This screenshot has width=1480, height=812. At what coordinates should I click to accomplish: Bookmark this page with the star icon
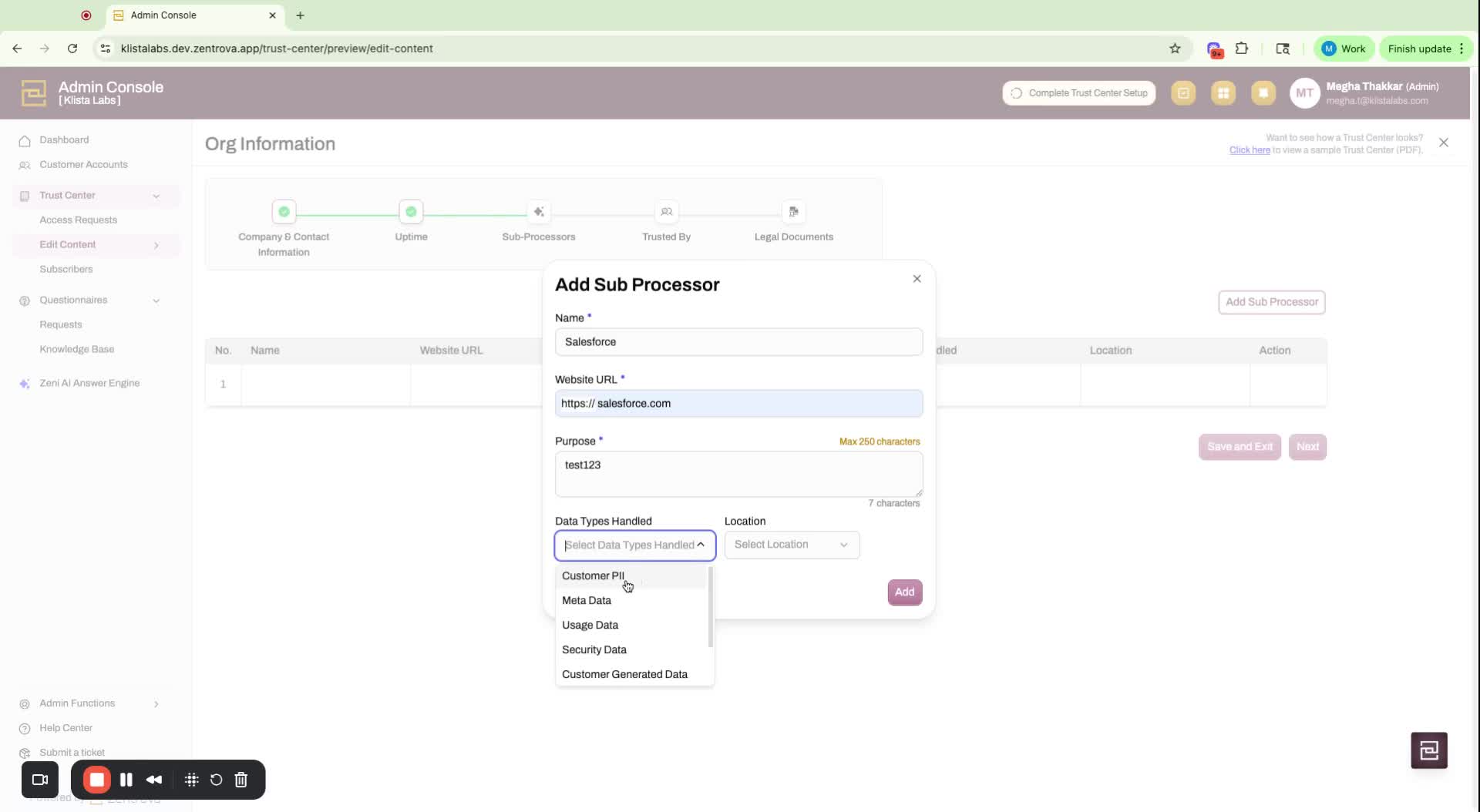click(1175, 49)
